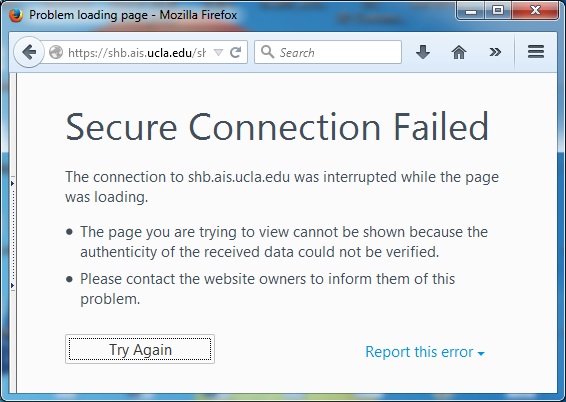
Task: Show more toolbar tools via double chevron
Action: (495, 52)
